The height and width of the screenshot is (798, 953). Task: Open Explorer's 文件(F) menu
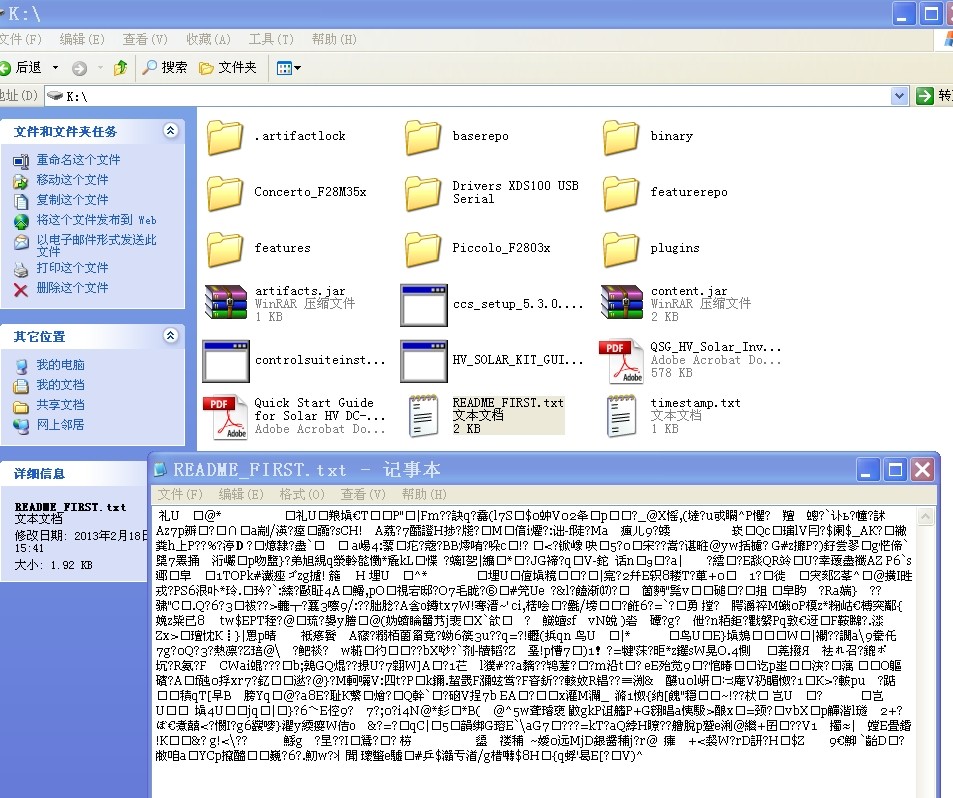point(21,40)
